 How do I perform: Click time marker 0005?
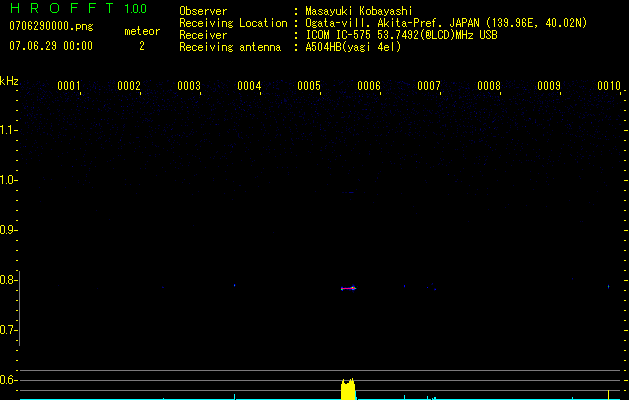(x=309, y=86)
